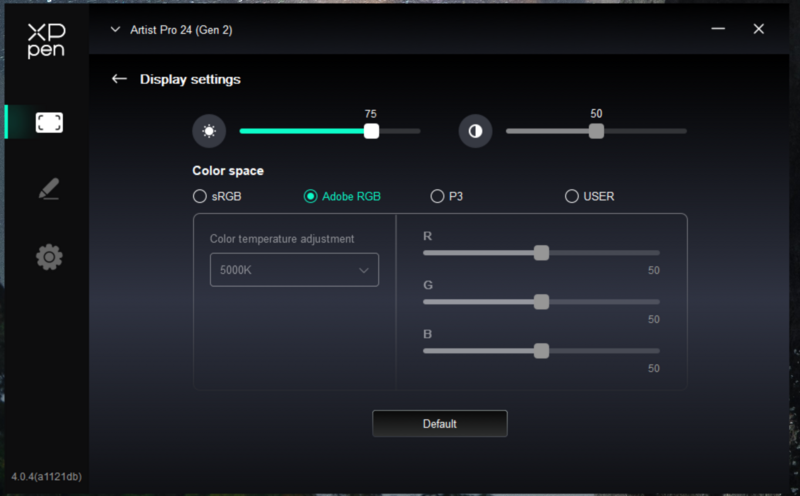
Task: Select the sRGB color space
Action: click(217, 196)
